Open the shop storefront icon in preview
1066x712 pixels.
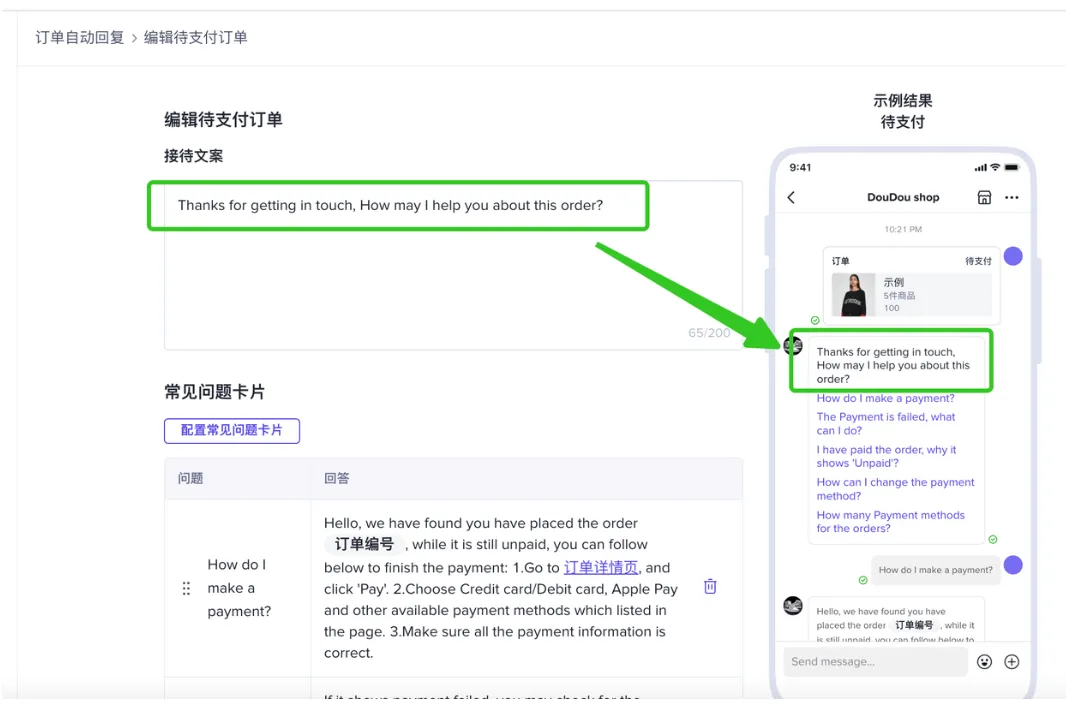[984, 197]
